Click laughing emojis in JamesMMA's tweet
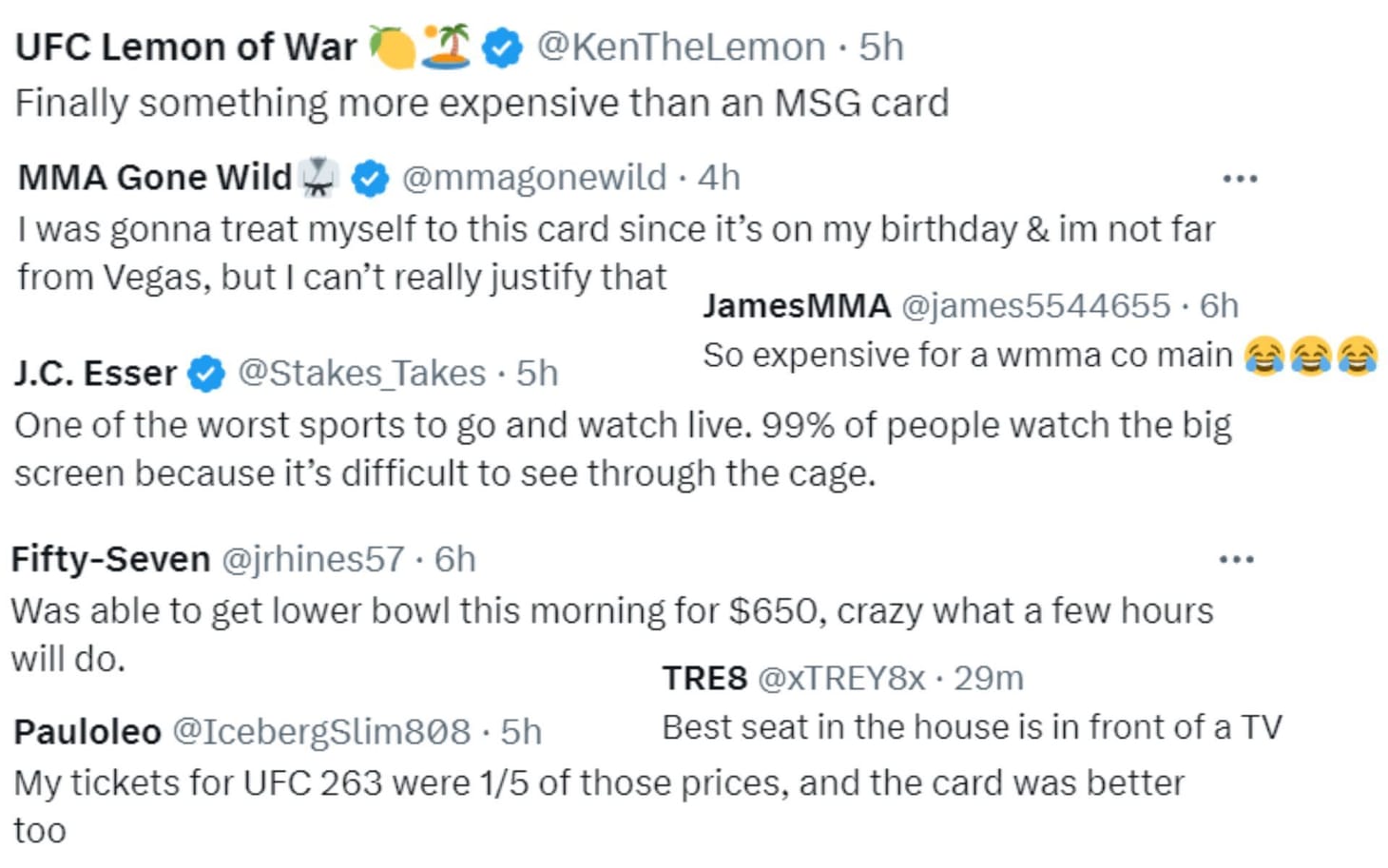Screen dimensions: 1388x868 tap(1310, 357)
